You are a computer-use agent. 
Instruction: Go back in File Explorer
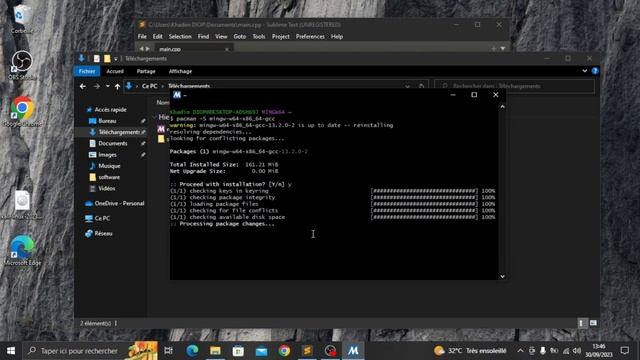tap(83, 87)
